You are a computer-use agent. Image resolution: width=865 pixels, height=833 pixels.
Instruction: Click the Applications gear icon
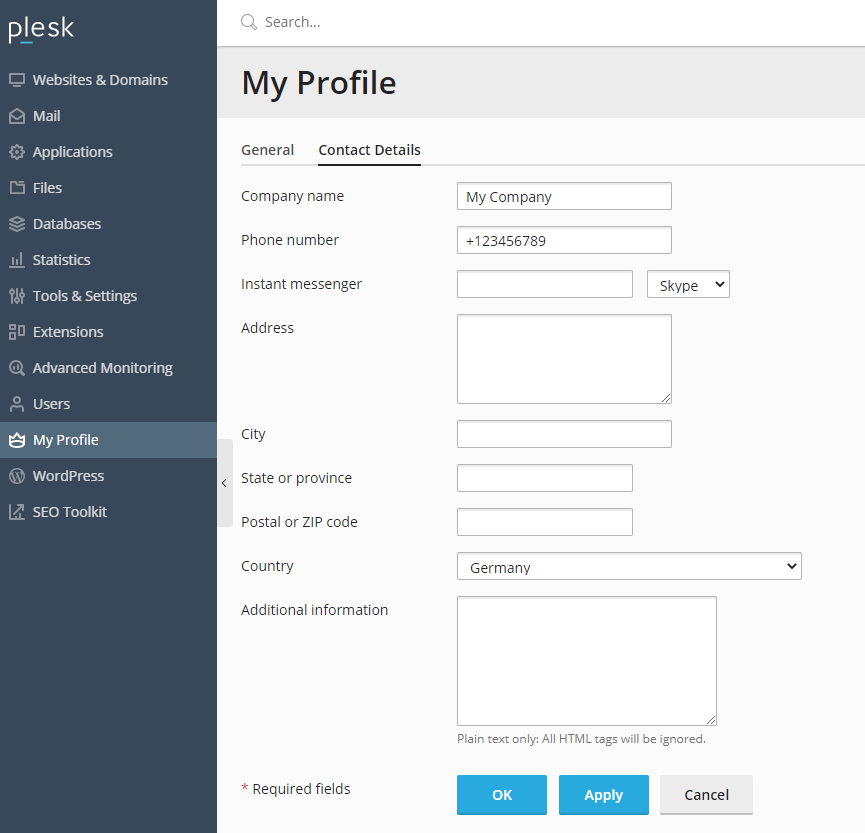click(17, 152)
